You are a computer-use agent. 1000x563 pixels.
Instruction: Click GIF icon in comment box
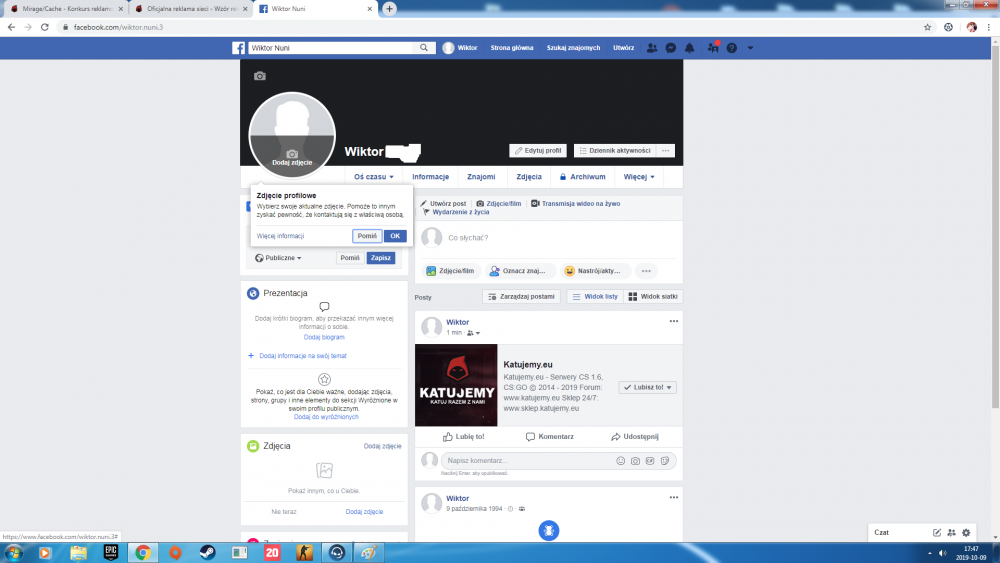(x=650, y=460)
